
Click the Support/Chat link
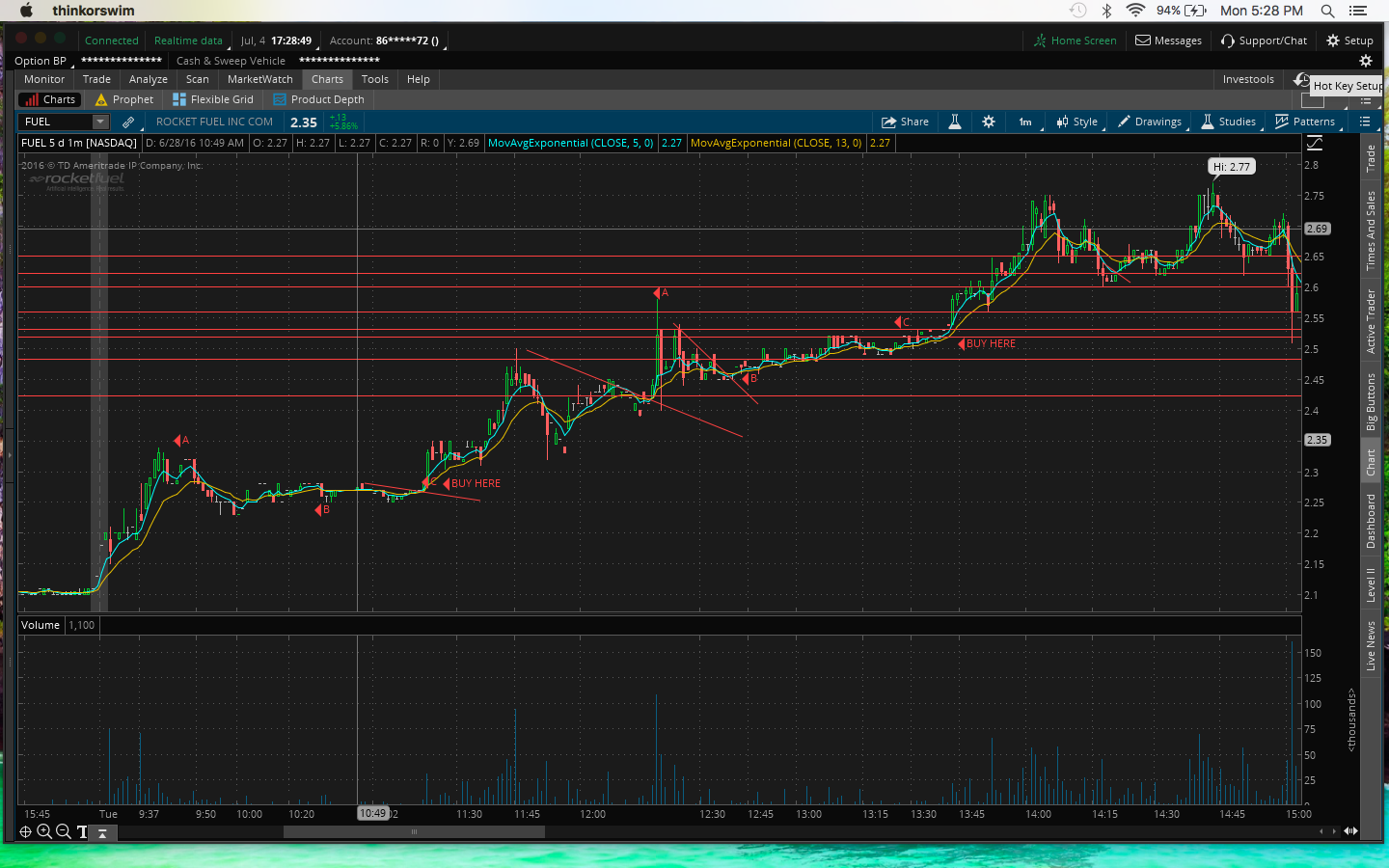click(x=1264, y=41)
